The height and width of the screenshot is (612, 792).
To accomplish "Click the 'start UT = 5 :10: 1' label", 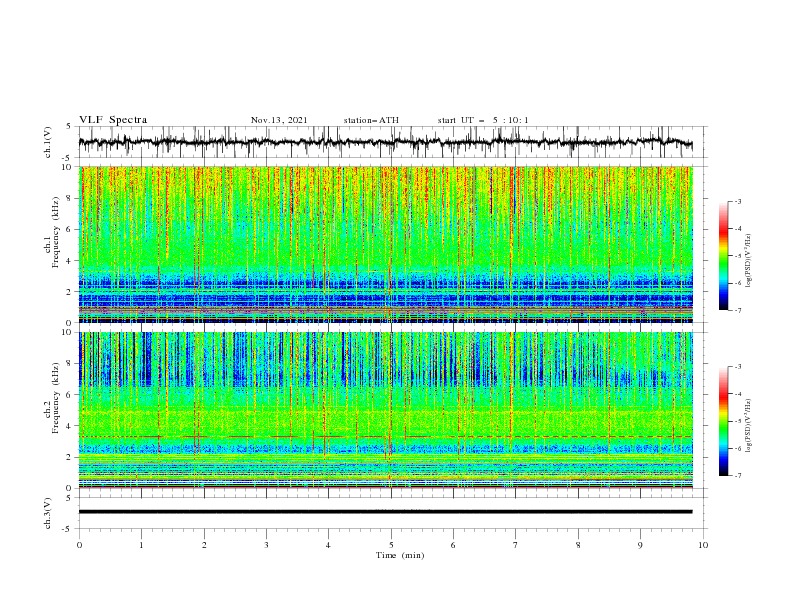I will (x=483, y=120).
